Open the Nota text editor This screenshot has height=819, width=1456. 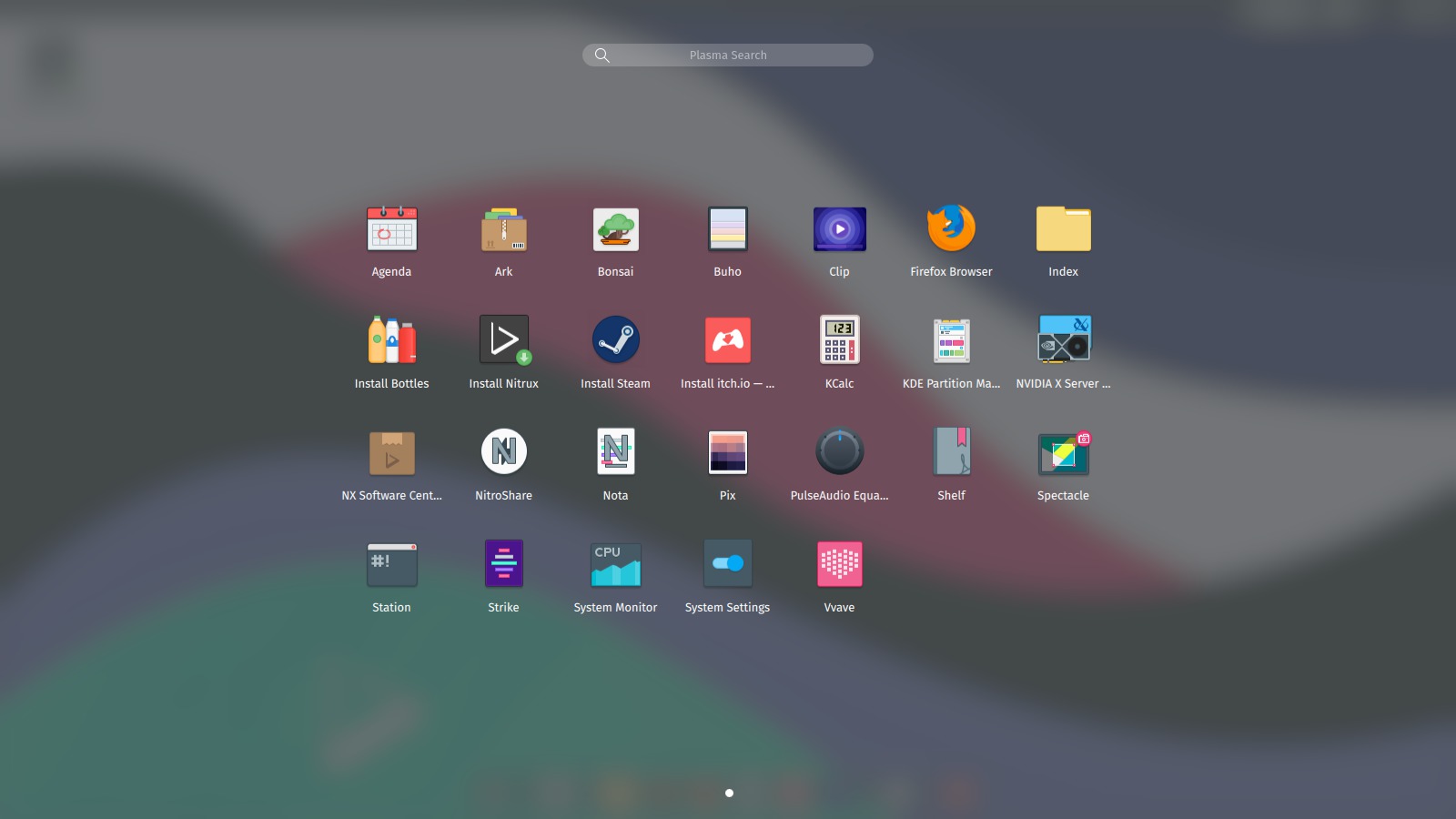pos(615,451)
